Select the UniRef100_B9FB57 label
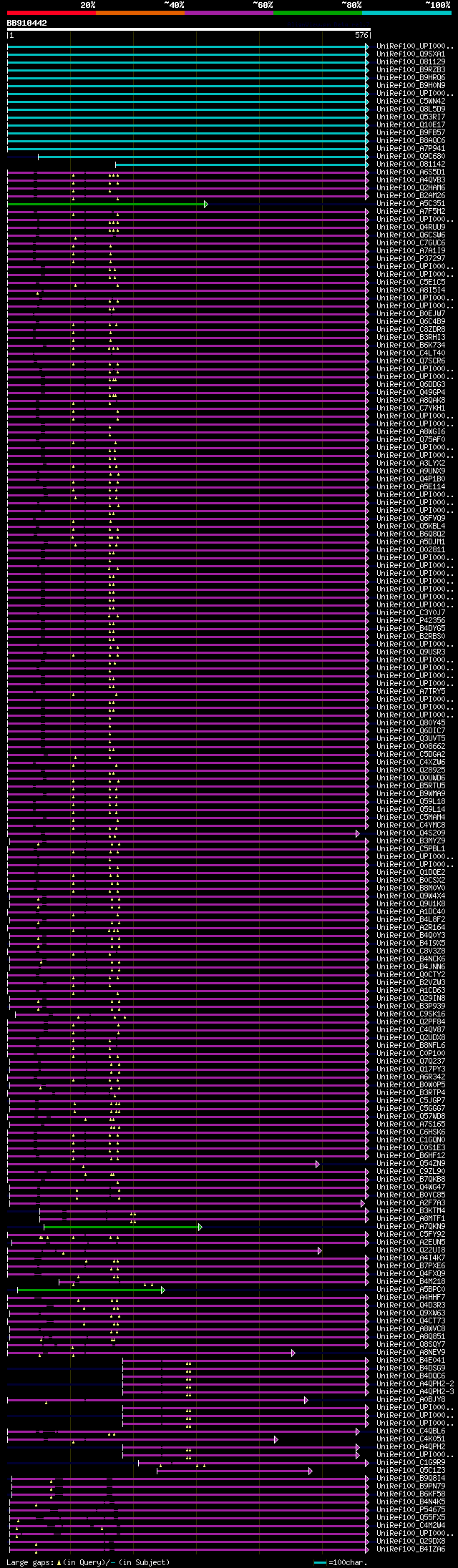 (411, 132)
